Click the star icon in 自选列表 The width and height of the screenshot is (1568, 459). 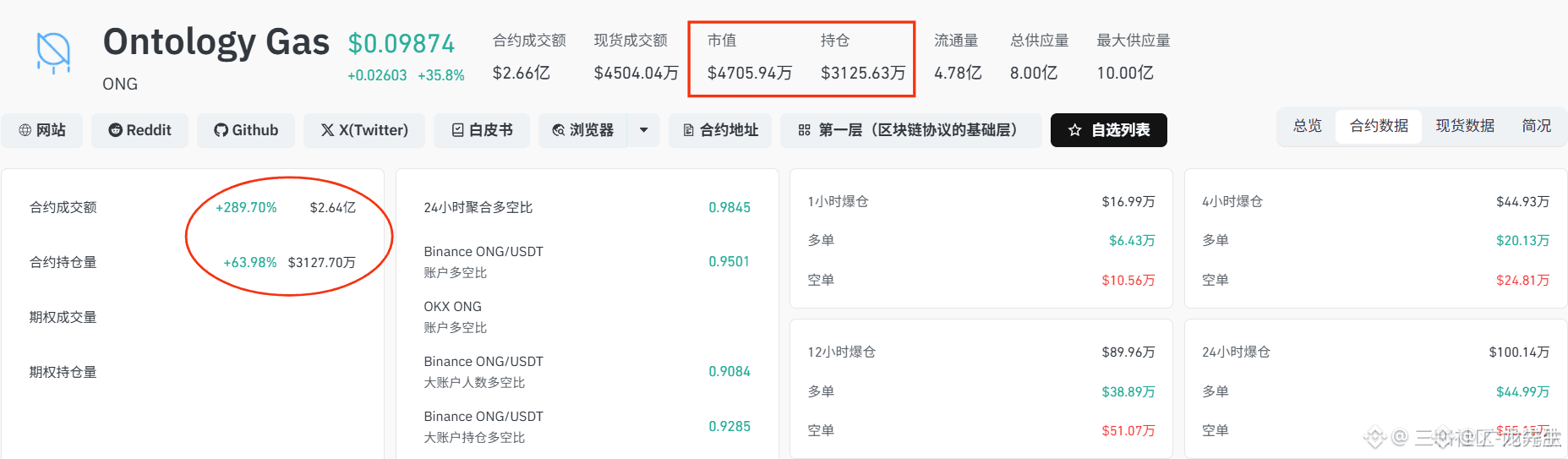pos(1075,130)
